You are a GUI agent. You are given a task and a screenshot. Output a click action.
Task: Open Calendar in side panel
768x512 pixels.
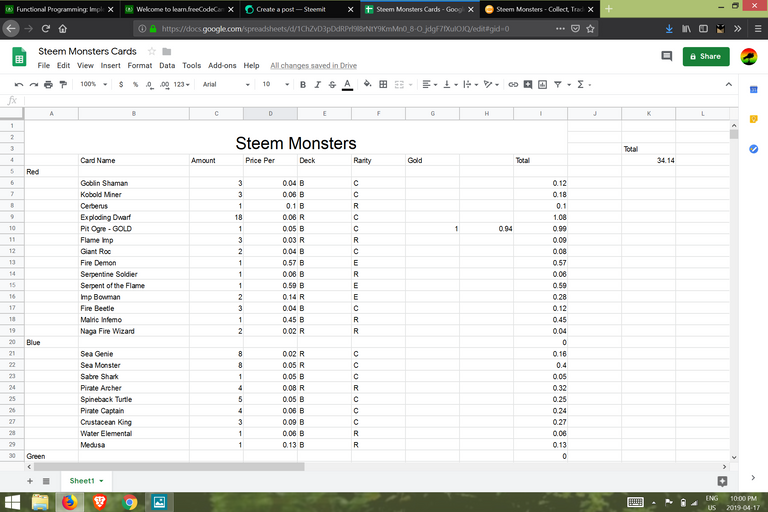click(x=754, y=90)
